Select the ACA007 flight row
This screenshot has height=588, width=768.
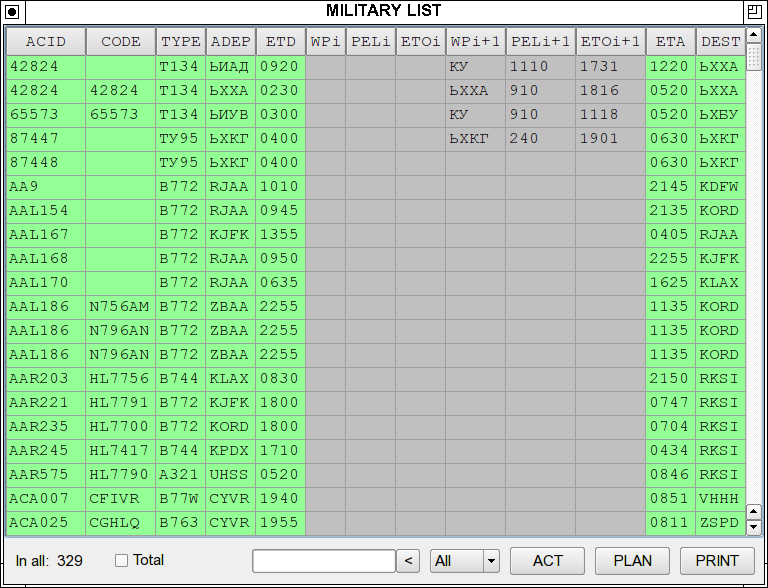coord(376,499)
